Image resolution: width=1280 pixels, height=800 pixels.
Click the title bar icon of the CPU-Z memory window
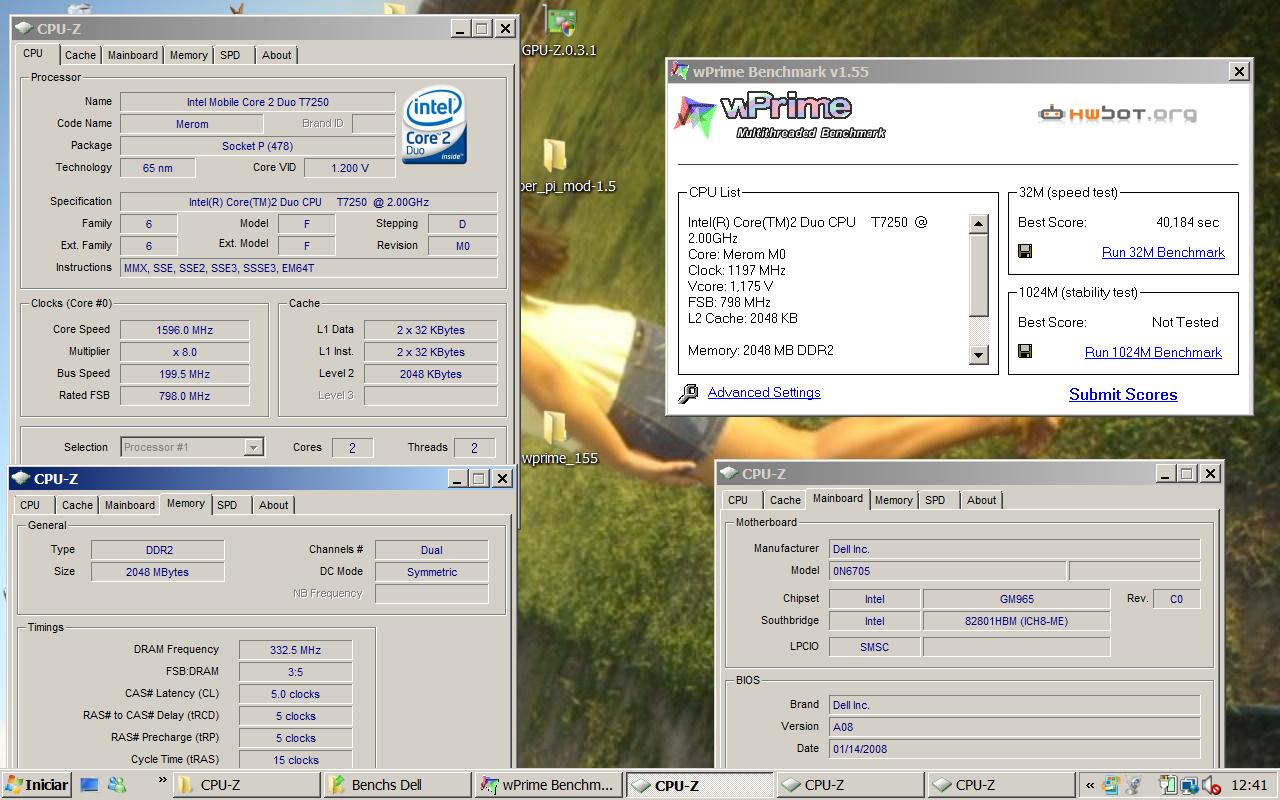click(x=22, y=478)
